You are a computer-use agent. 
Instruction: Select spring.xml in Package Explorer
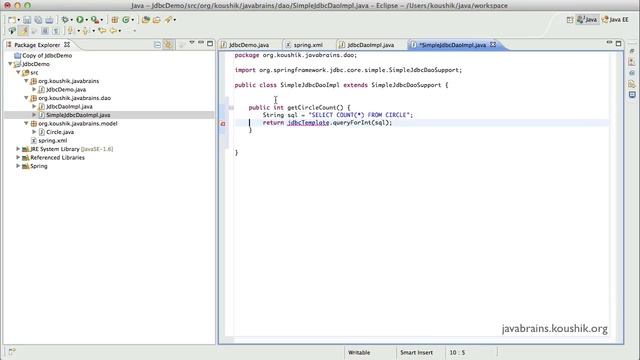(53, 140)
